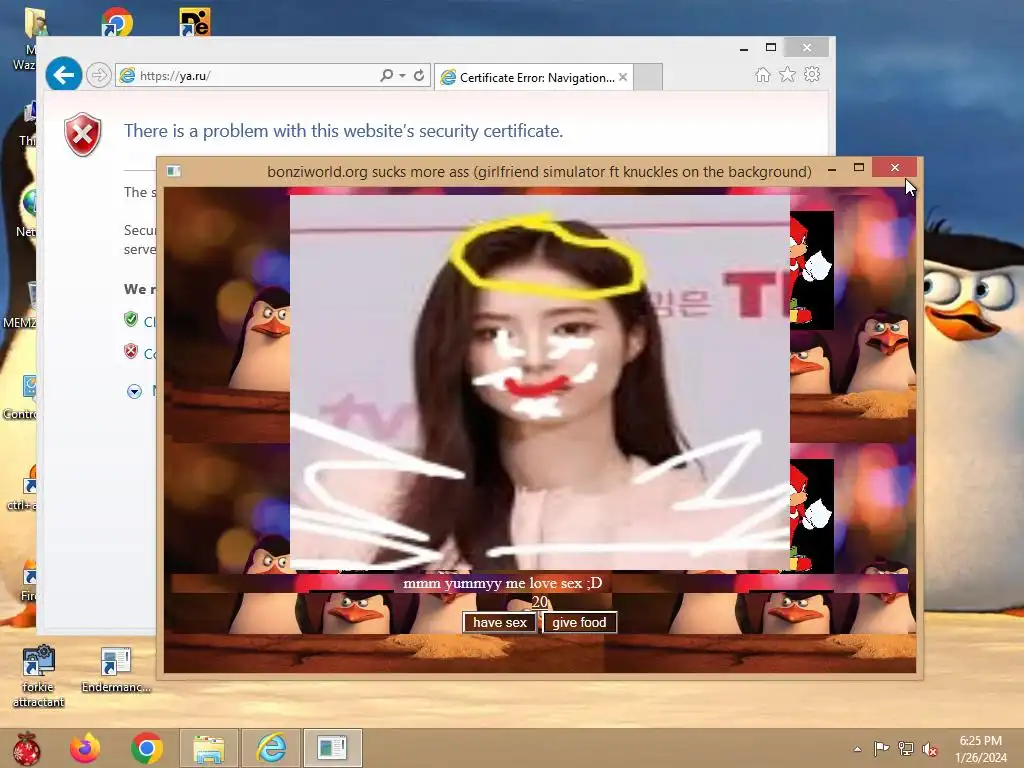Click the red shield certificate error icon
1024x768 pixels.
[x=82, y=134]
